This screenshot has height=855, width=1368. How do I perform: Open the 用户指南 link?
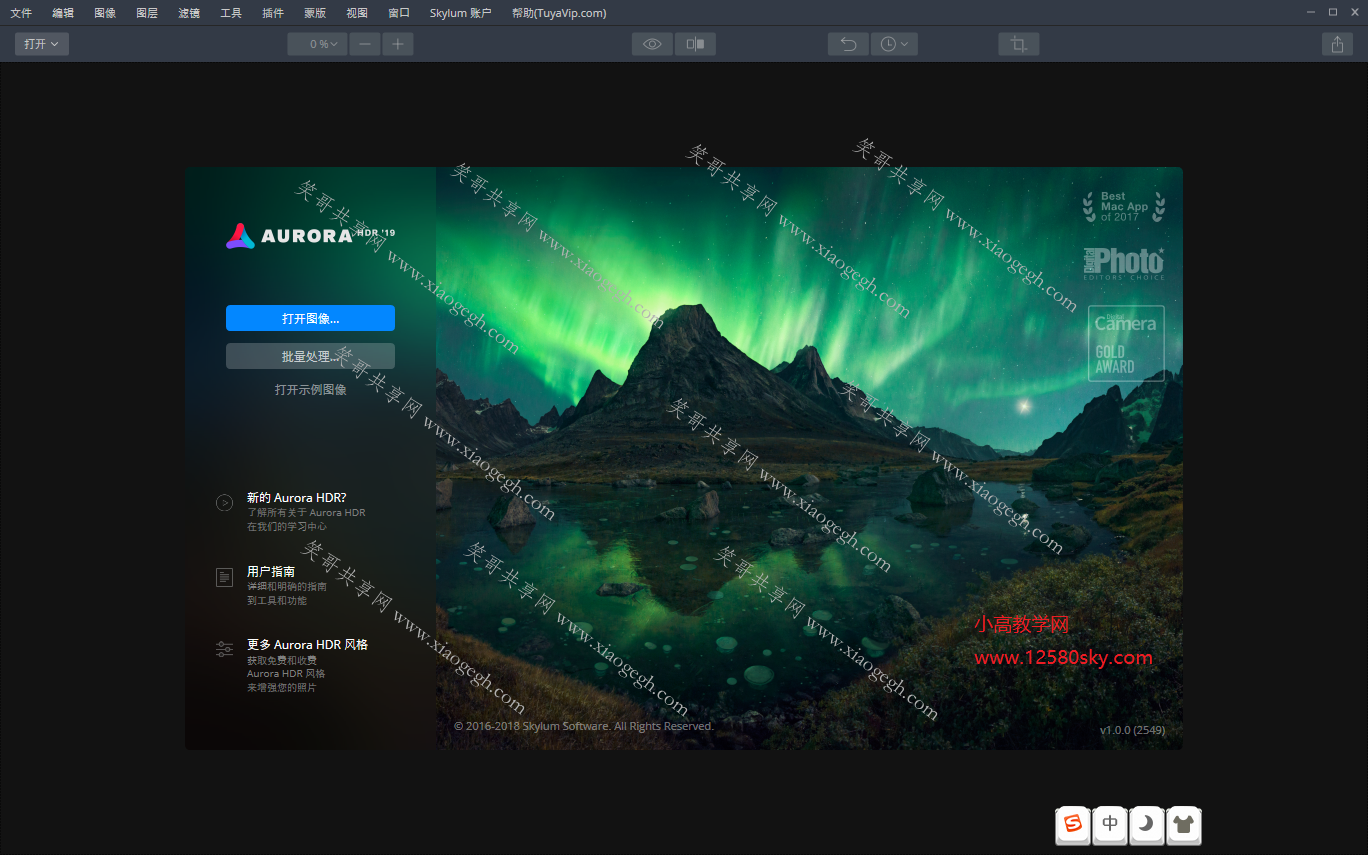tap(271, 571)
